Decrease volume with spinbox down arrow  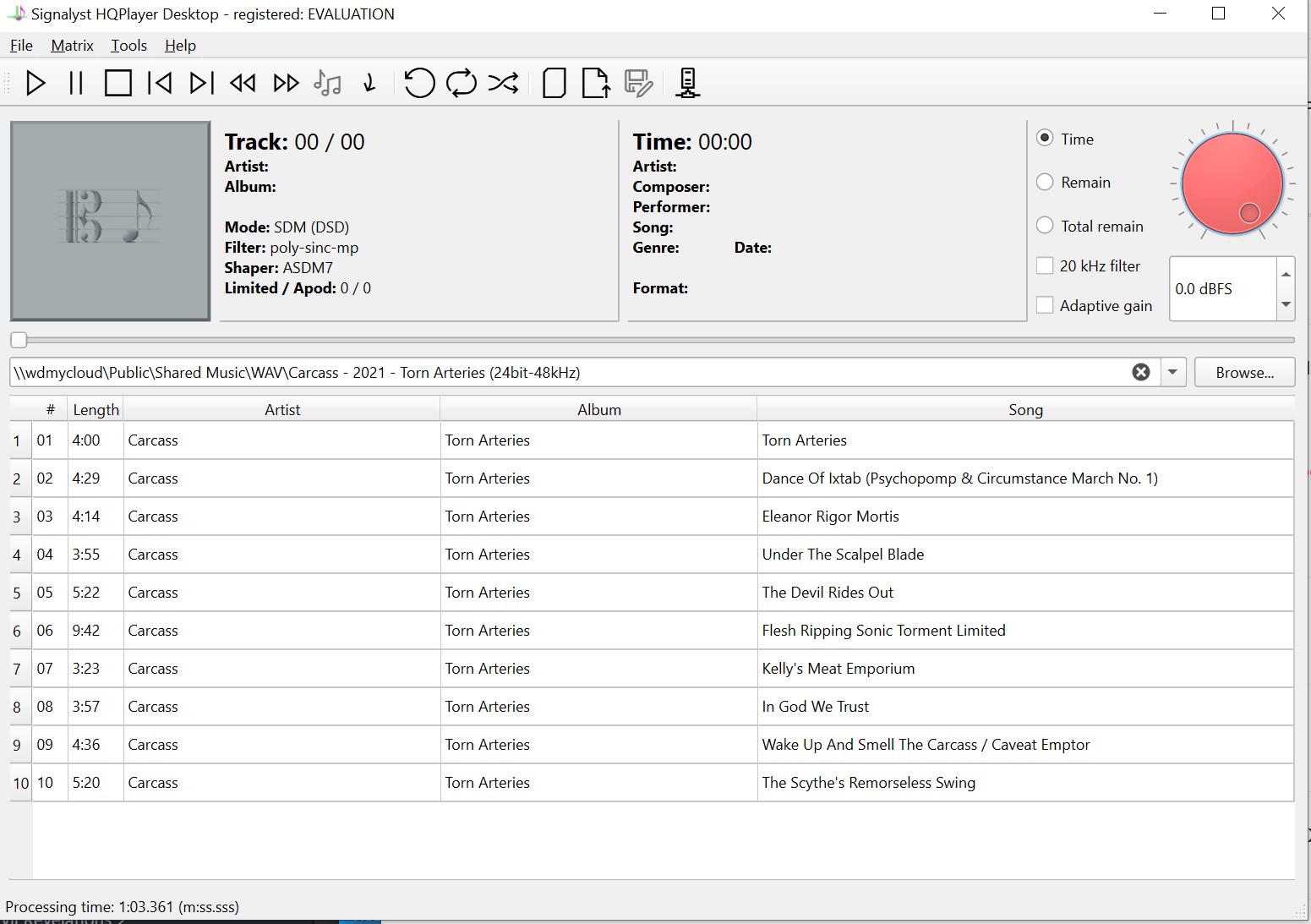[1286, 304]
